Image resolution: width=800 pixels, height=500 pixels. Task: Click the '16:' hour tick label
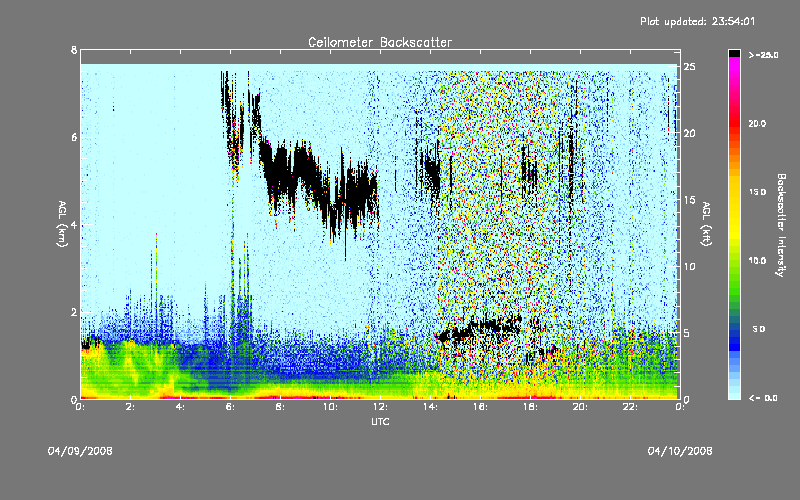point(481,407)
